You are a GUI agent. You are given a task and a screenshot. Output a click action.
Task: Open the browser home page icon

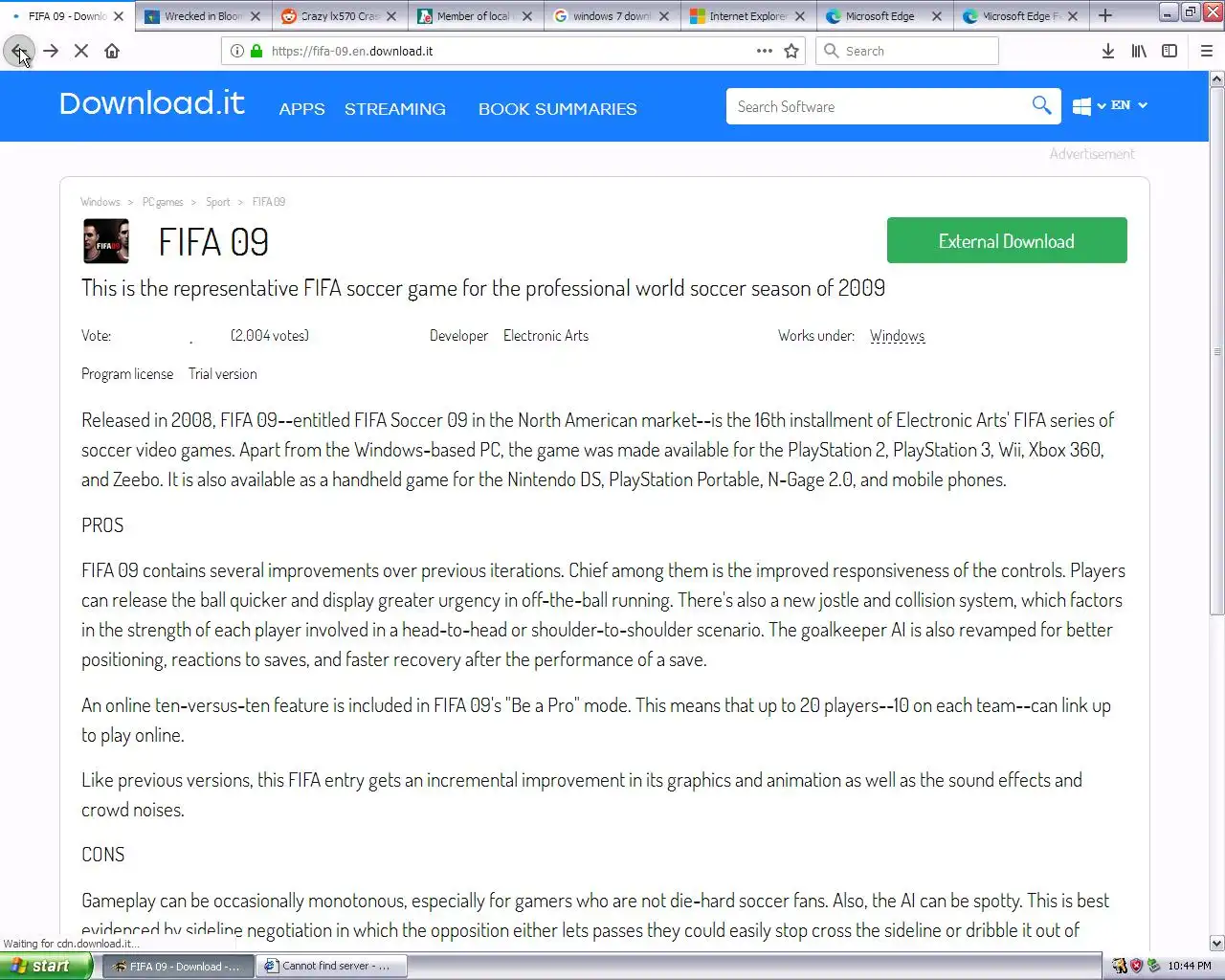coord(112,51)
